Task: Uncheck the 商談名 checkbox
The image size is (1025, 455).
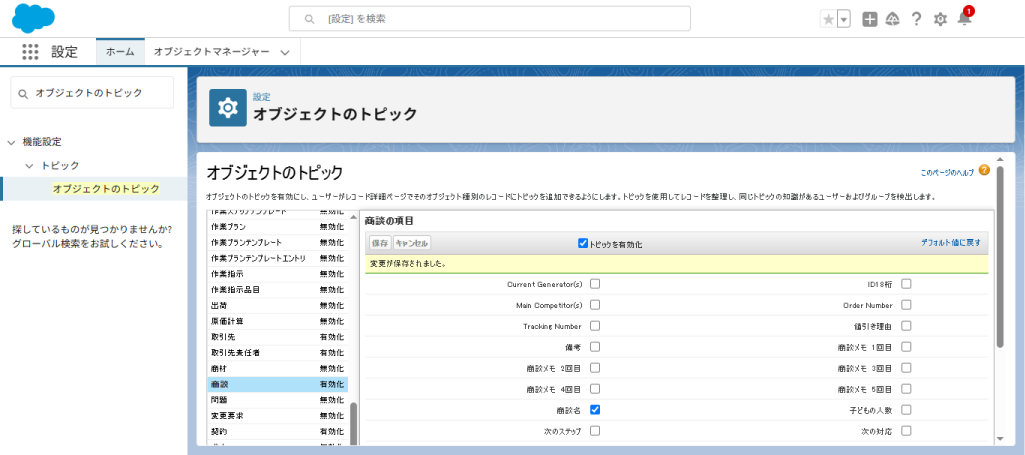Action: click(x=595, y=410)
